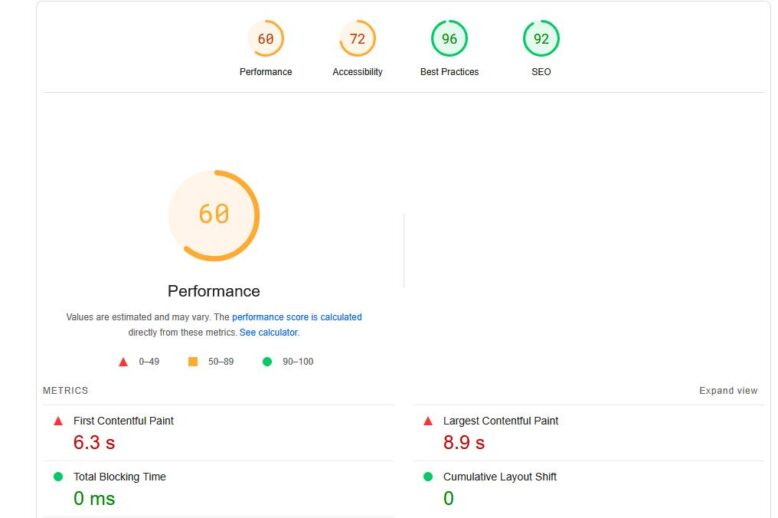
Task: Click the SEO score gauge showing 92
Action: point(541,39)
